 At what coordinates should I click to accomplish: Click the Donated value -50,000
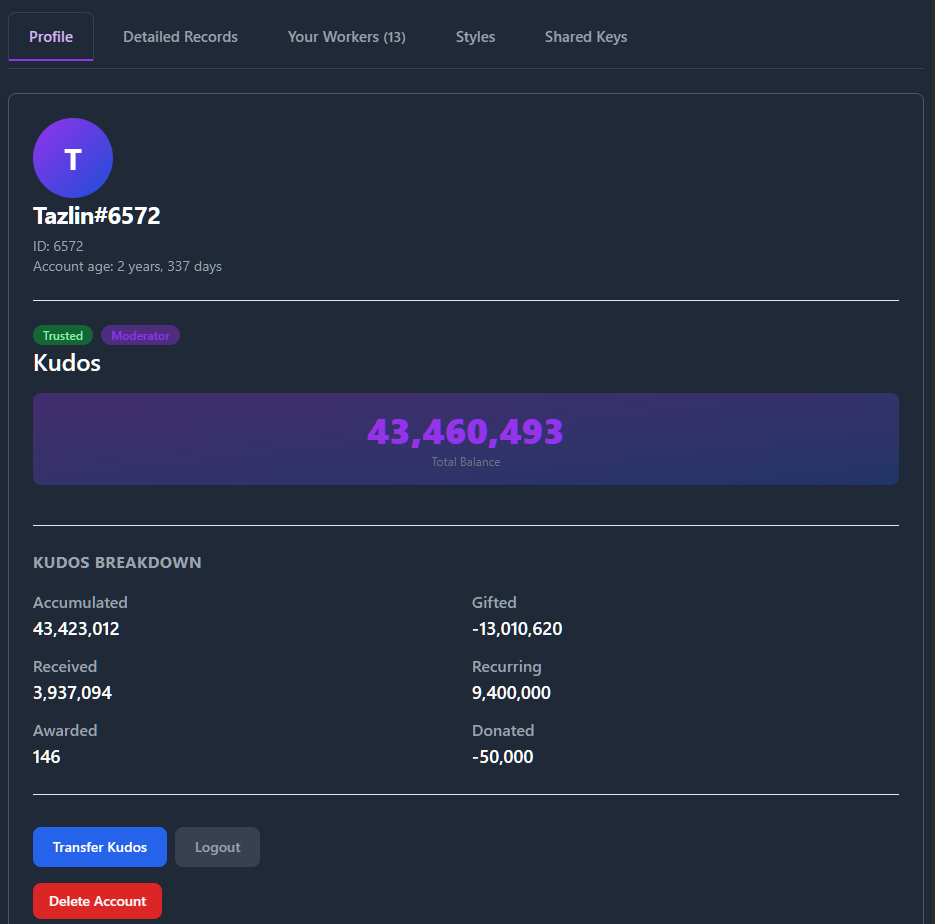pyautogui.click(x=502, y=757)
